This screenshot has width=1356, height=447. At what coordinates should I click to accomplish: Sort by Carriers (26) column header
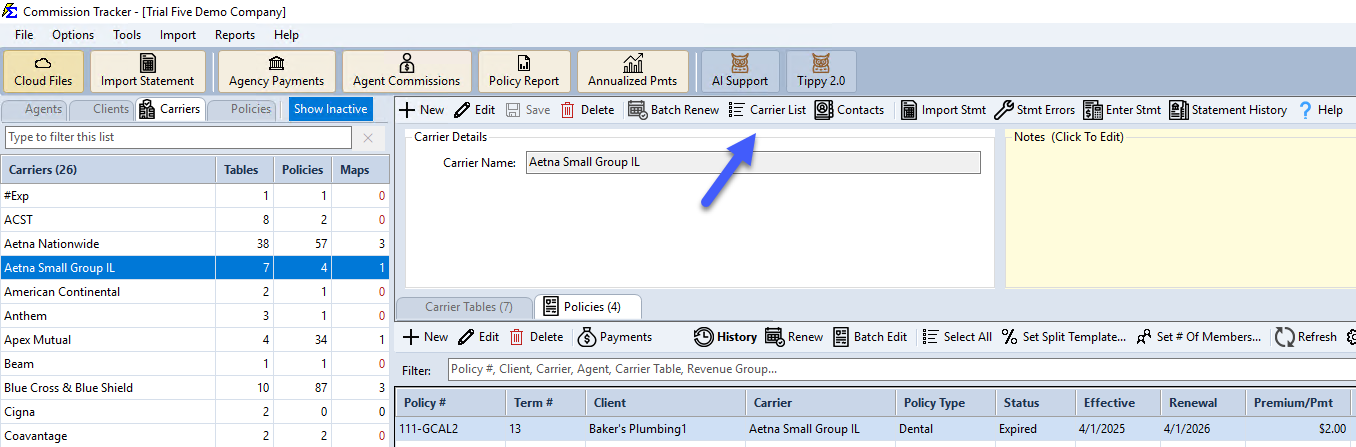click(x=108, y=170)
